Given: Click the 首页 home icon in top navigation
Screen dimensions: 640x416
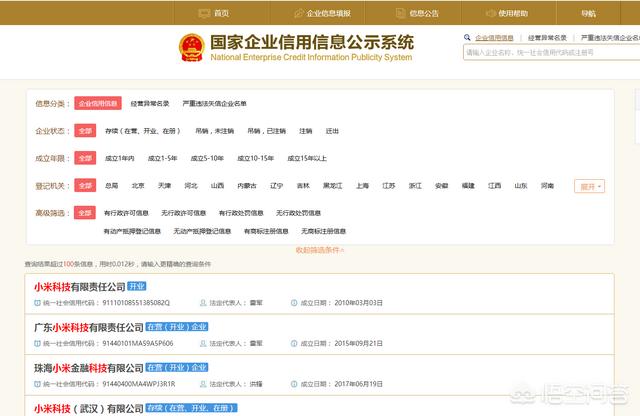Looking at the screenshot, I should coord(204,13).
